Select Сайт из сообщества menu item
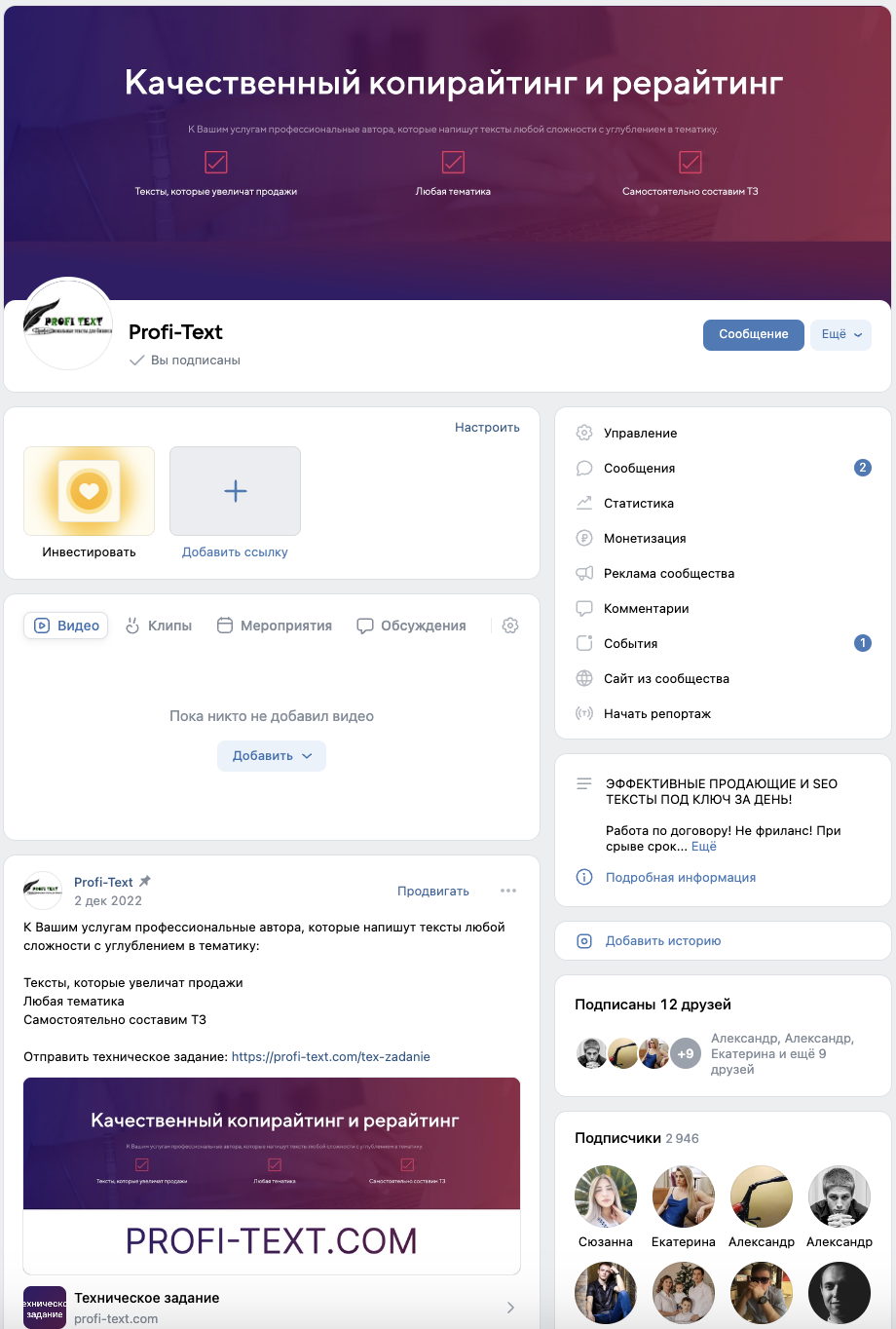The height and width of the screenshot is (1329, 896). [723, 678]
